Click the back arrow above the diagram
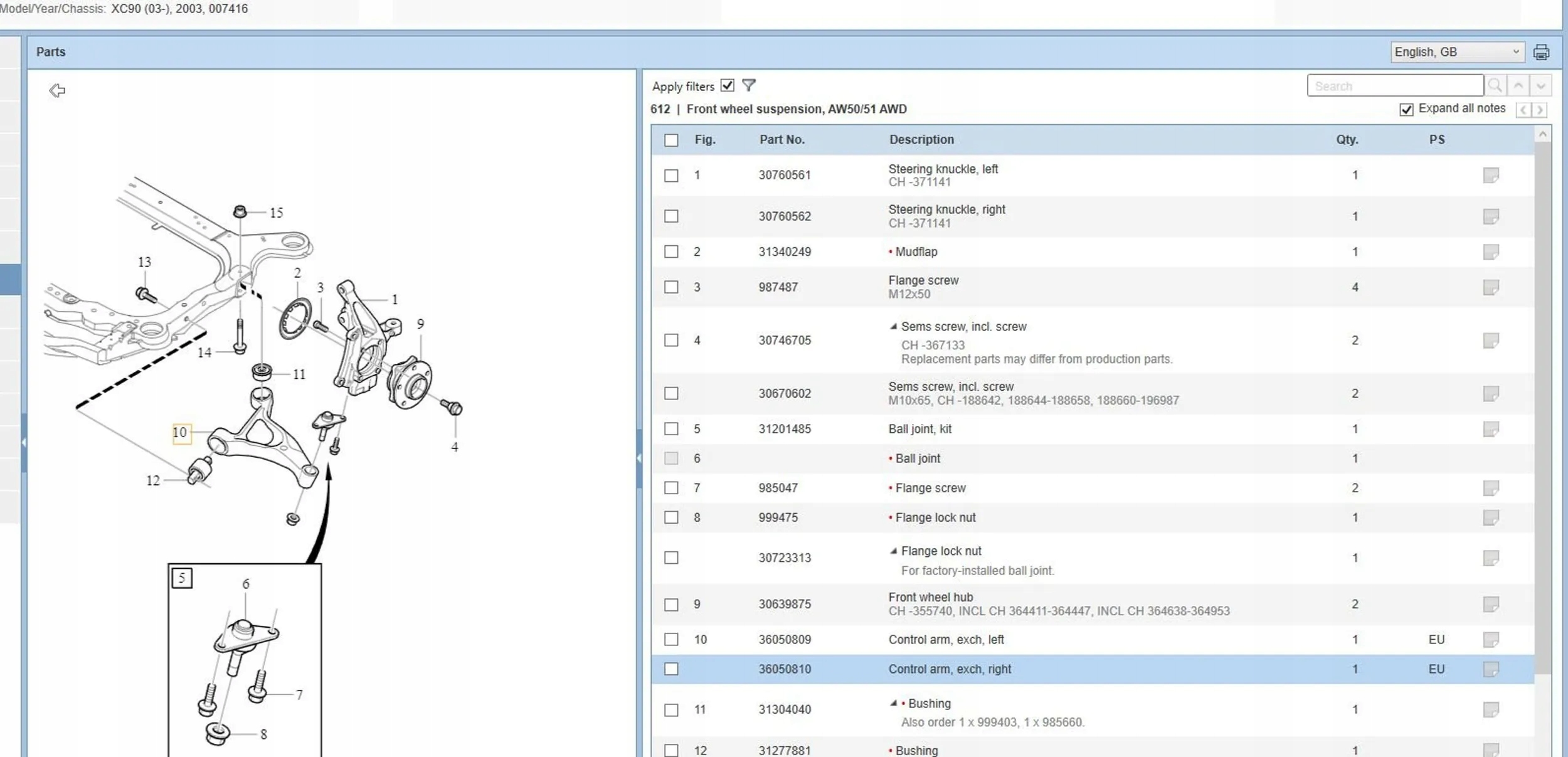The height and width of the screenshot is (757, 1568). [57, 90]
